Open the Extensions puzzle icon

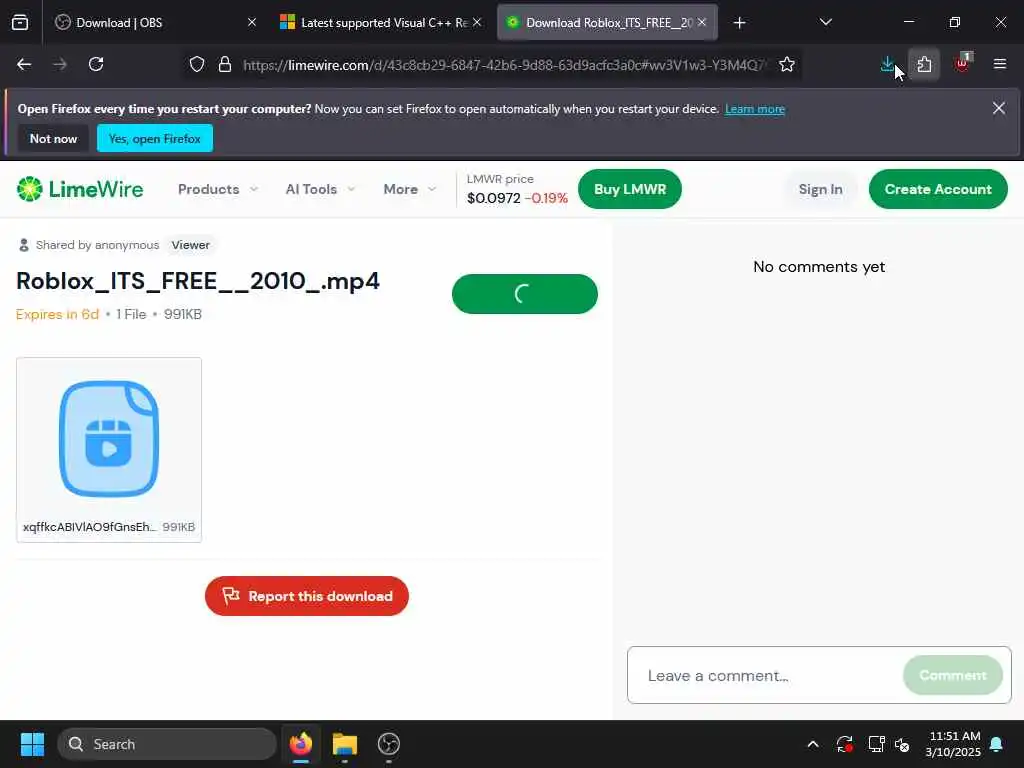pos(924,64)
